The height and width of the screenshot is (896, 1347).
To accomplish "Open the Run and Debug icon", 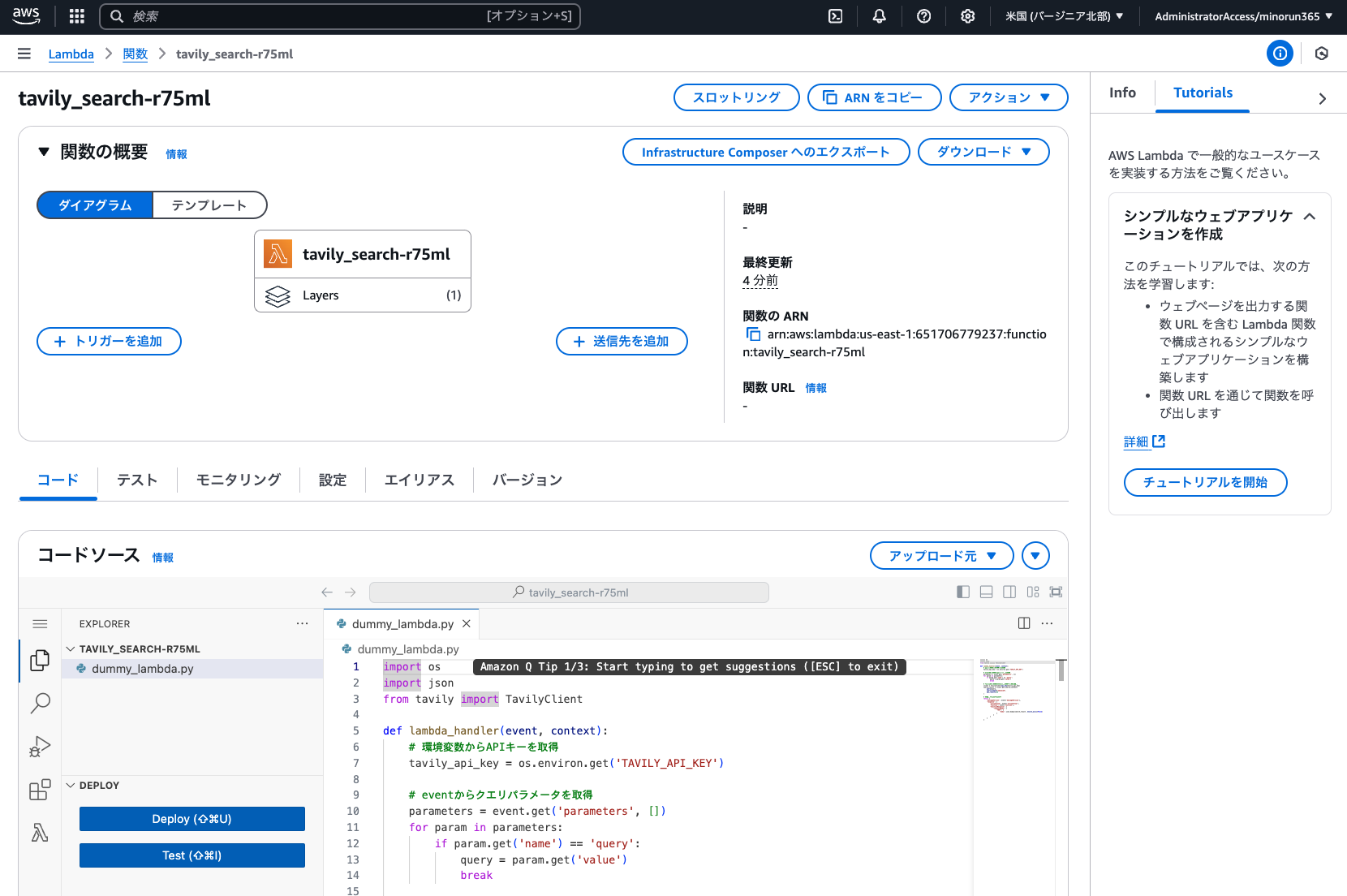I will click(x=40, y=747).
